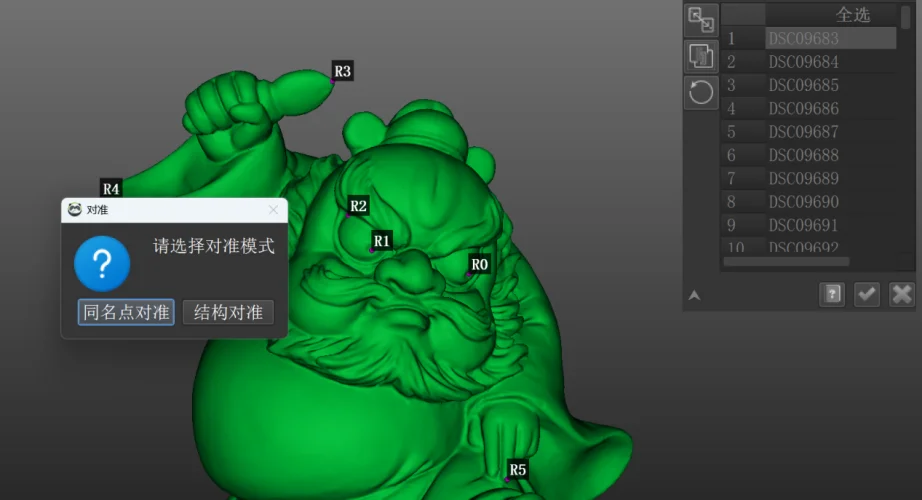Click the horizontal scrollbar under the image list
Viewport: 922px width, 500px height.
click(x=786, y=262)
